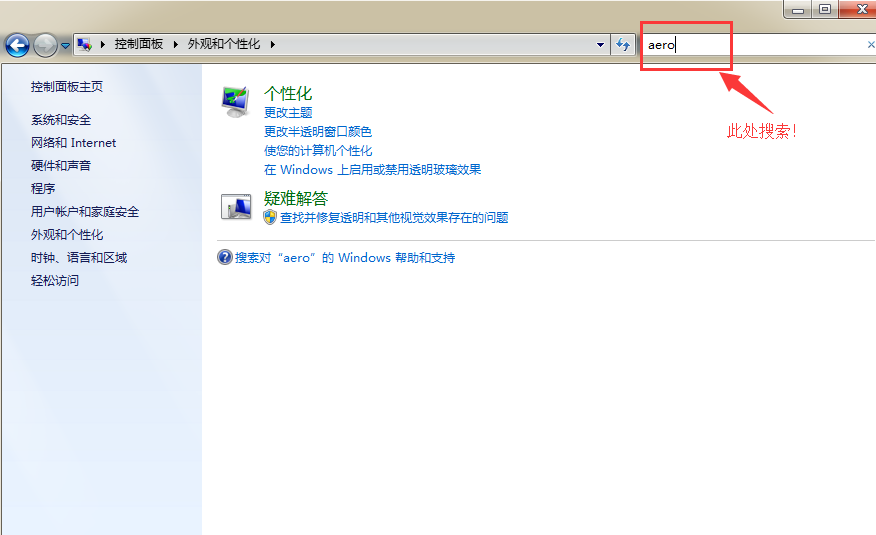The height and width of the screenshot is (535, 876).
Task: Click shield icon beside 查找并修复透明
Action: coord(270,217)
